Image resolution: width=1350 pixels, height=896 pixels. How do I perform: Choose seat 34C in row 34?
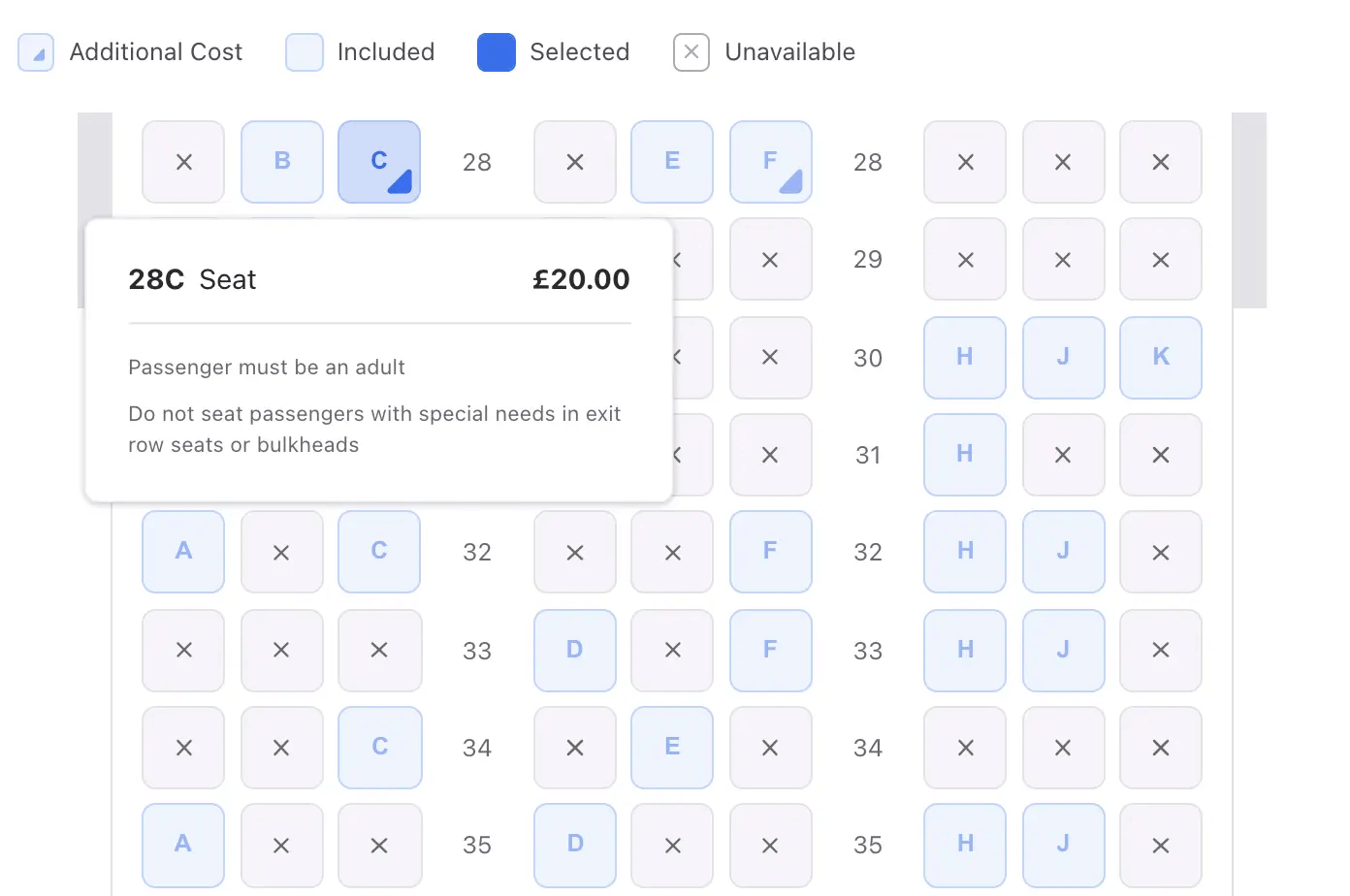379,748
